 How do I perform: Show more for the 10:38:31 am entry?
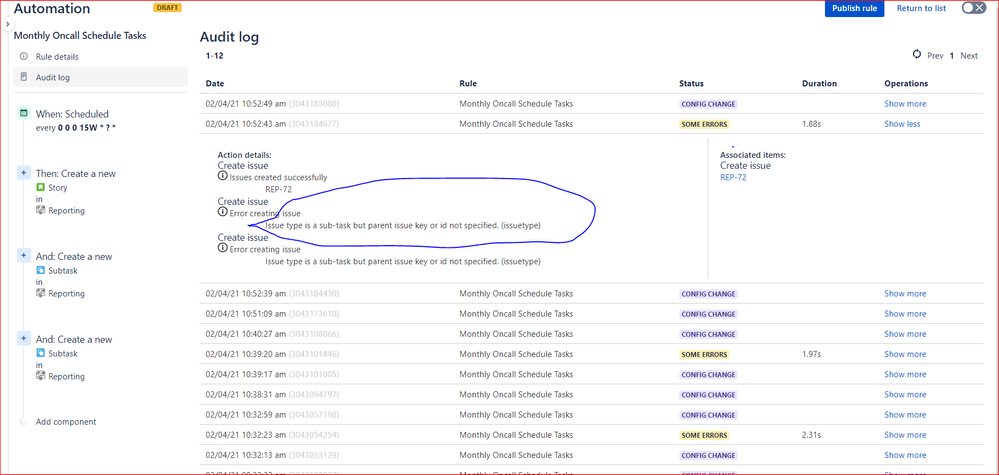[x=905, y=395]
